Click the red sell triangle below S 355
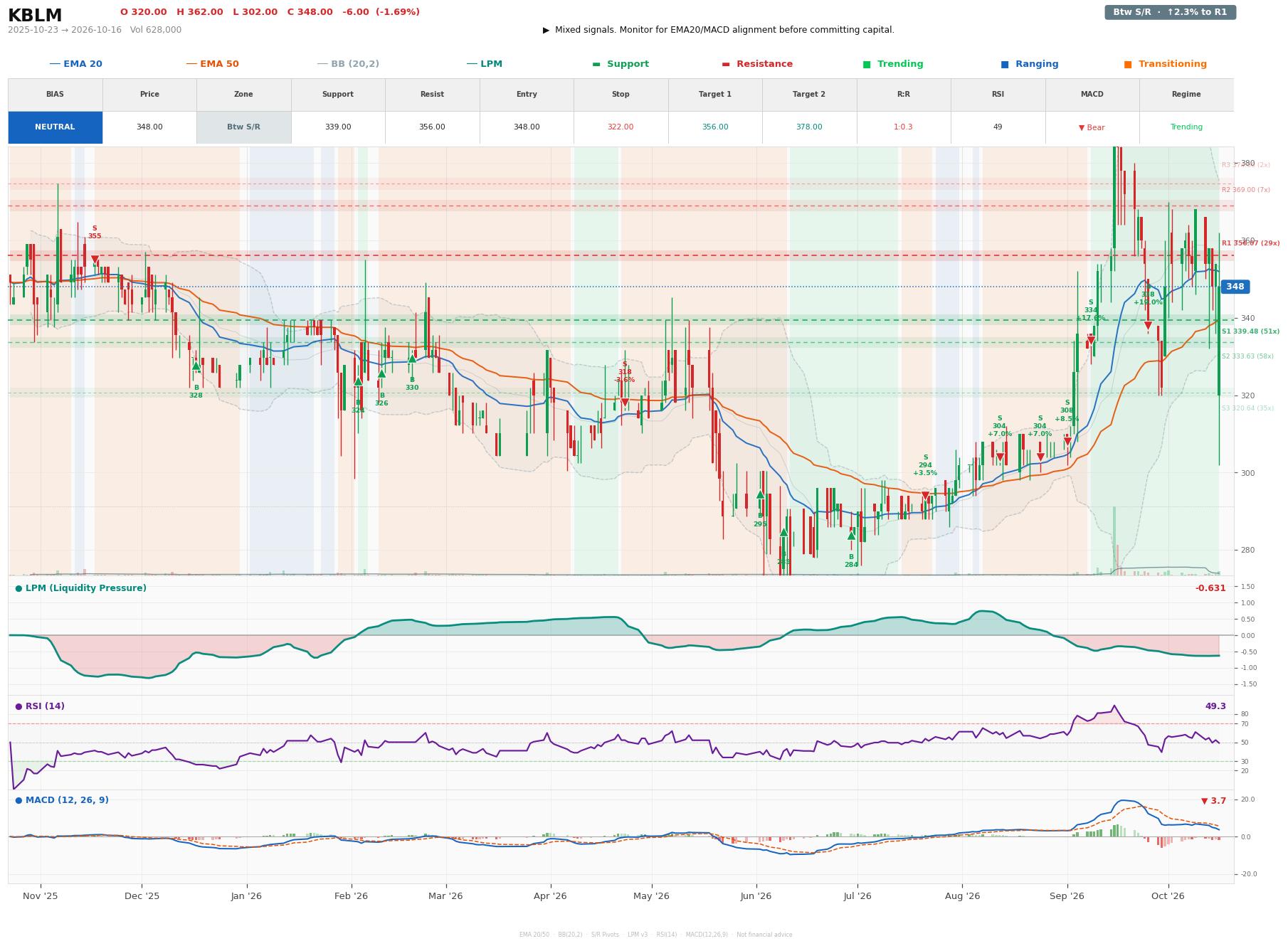Screen dimensions: 1288x946 95,260
